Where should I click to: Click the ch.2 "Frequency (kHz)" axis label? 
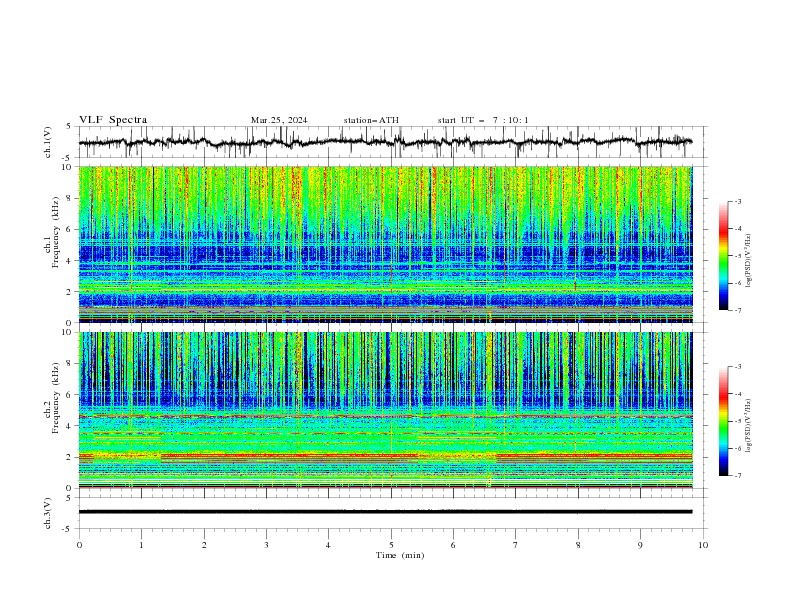(x=56, y=397)
